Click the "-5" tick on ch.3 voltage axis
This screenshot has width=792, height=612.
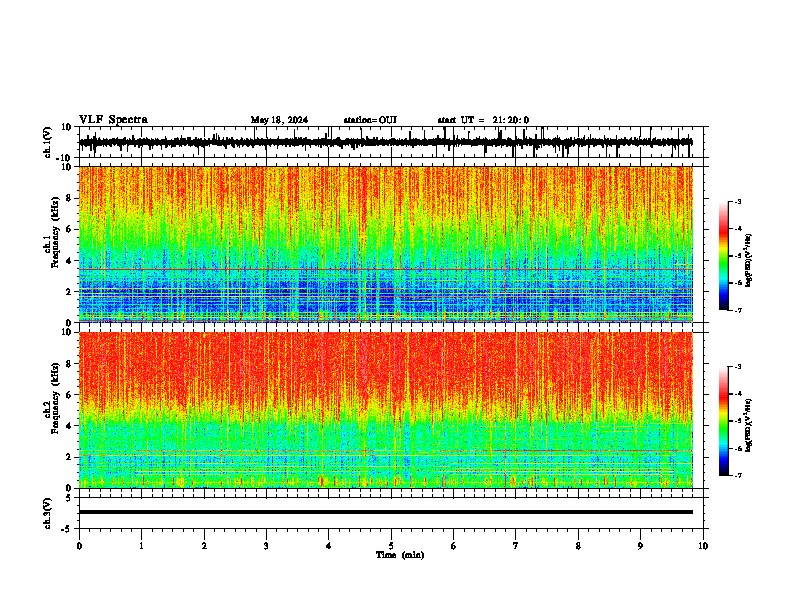click(x=67, y=529)
